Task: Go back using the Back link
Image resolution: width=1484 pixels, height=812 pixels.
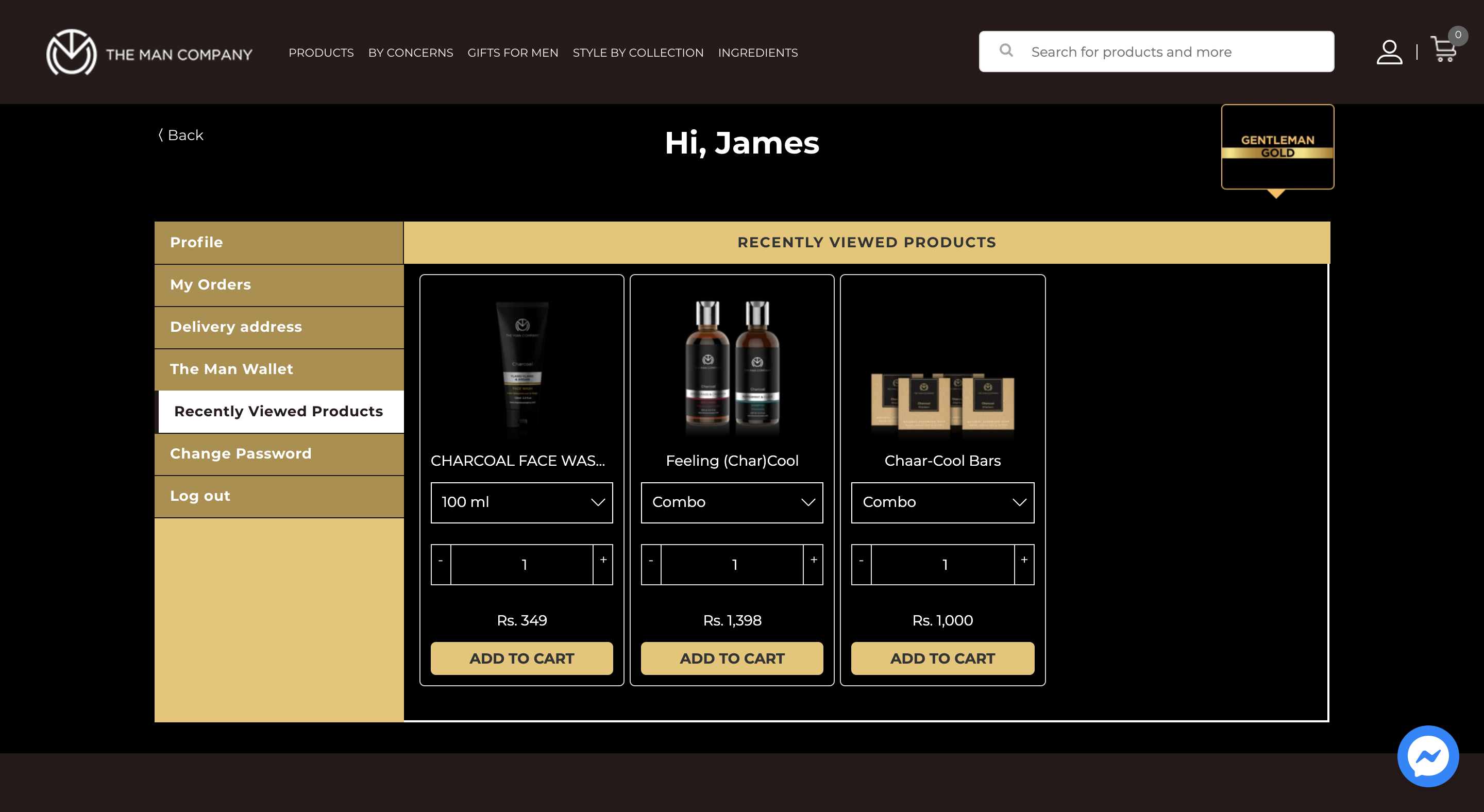Action: [181, 135]
